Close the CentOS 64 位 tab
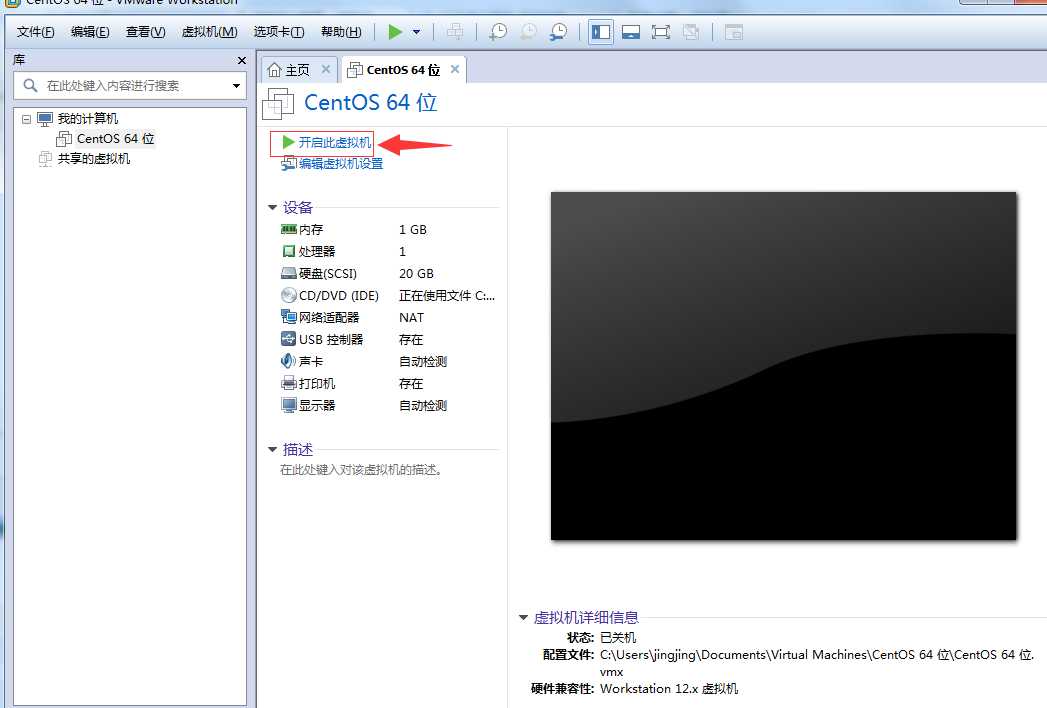The height and width of the screenshot is (708, 1047). pos(455,69)
